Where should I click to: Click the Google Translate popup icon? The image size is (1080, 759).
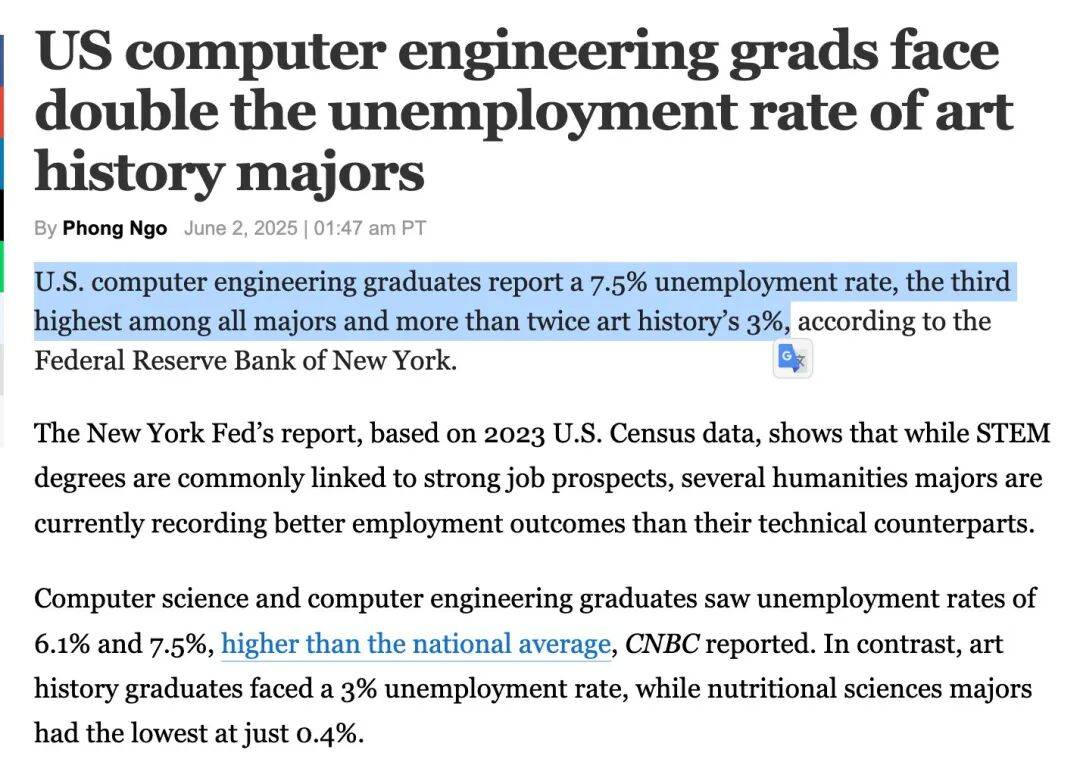(792, 358)
